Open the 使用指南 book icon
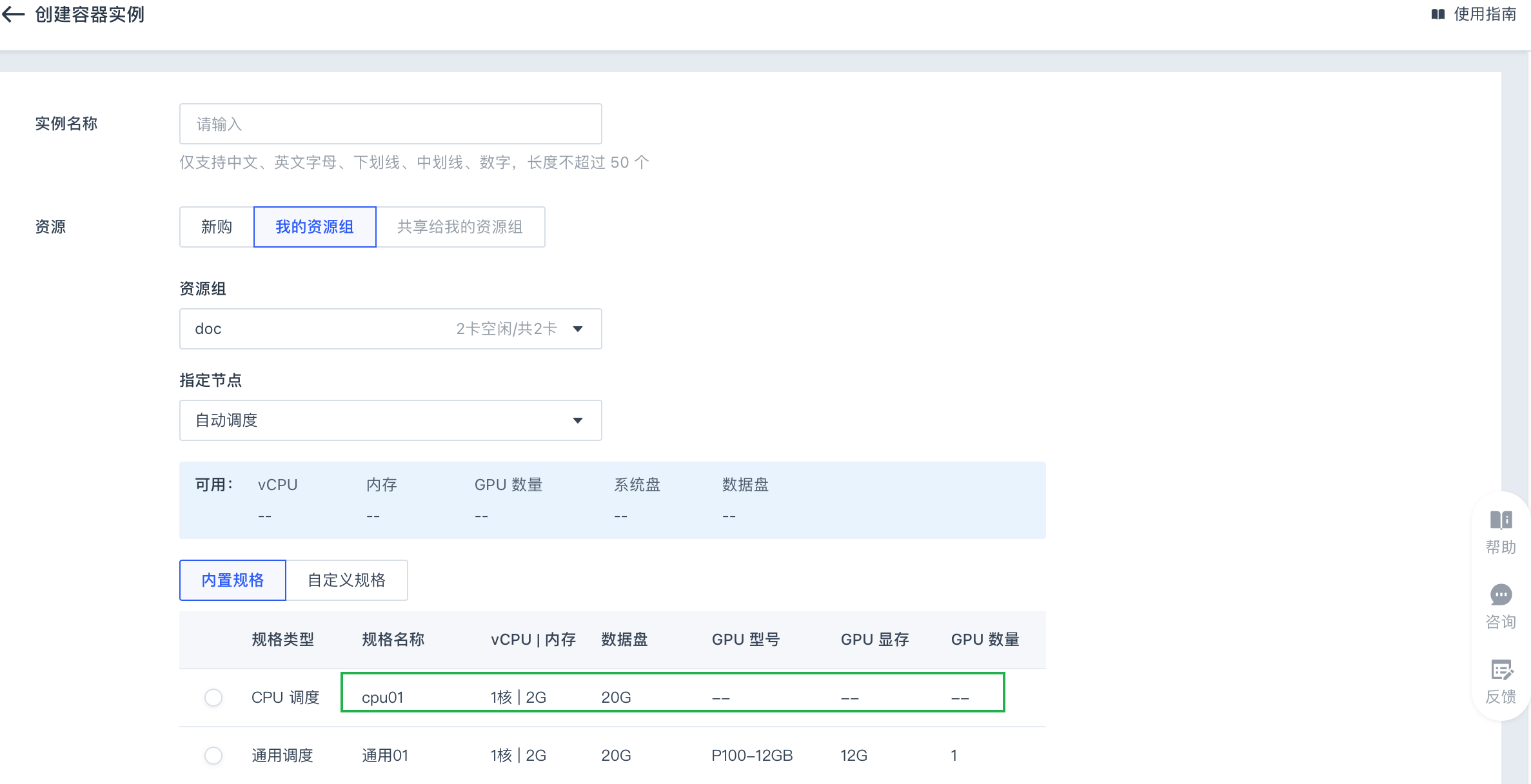Image resolution: width=1531 pixels, height=784 pixels. coord(1437,14)
